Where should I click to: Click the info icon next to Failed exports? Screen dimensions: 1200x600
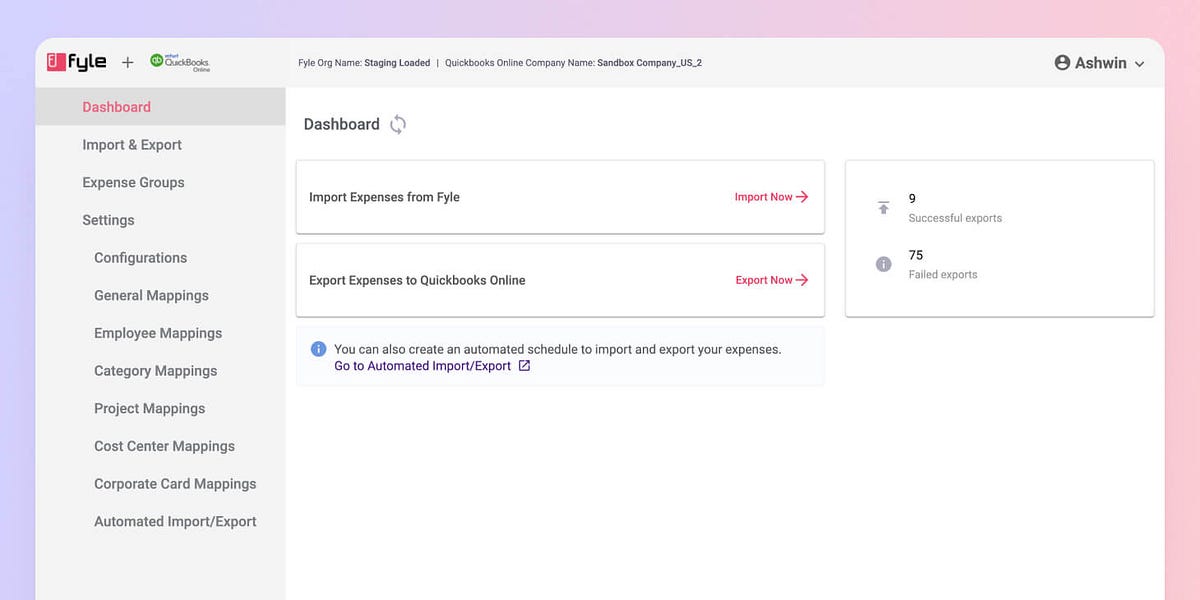pyautogui.click(x=883, y=264)
